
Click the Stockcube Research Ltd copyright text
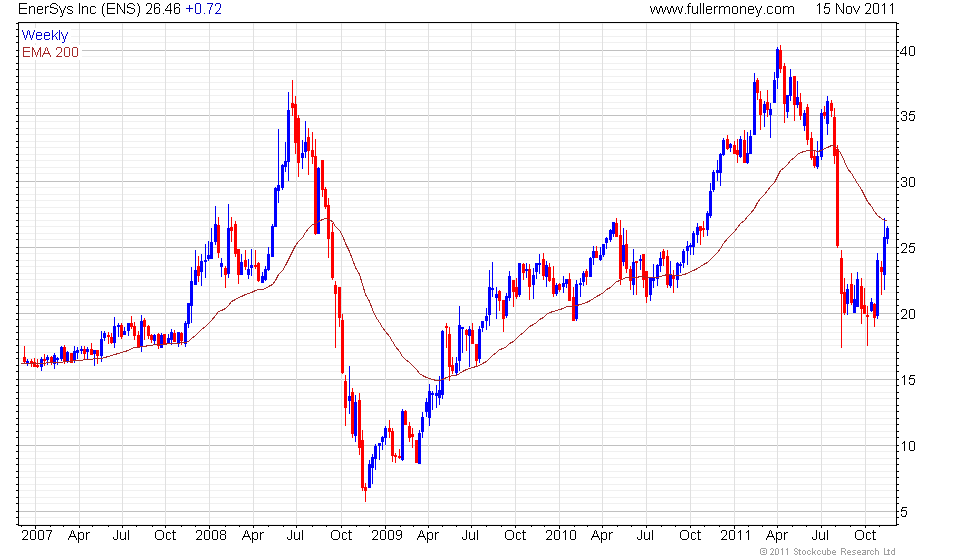pyautogui.click(x=828, y=552)
